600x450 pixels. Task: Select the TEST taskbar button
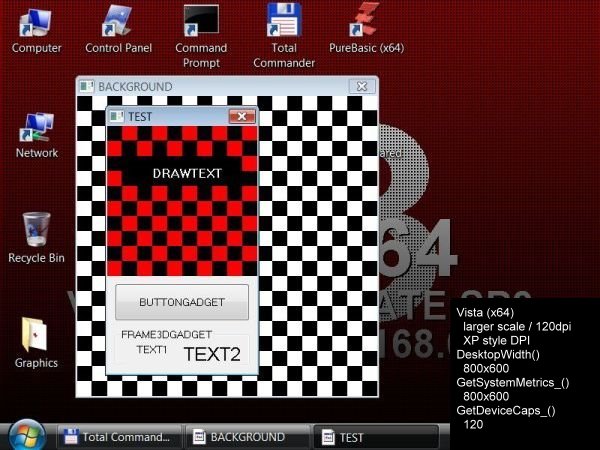pyautogui.click(x=375, y=437)
